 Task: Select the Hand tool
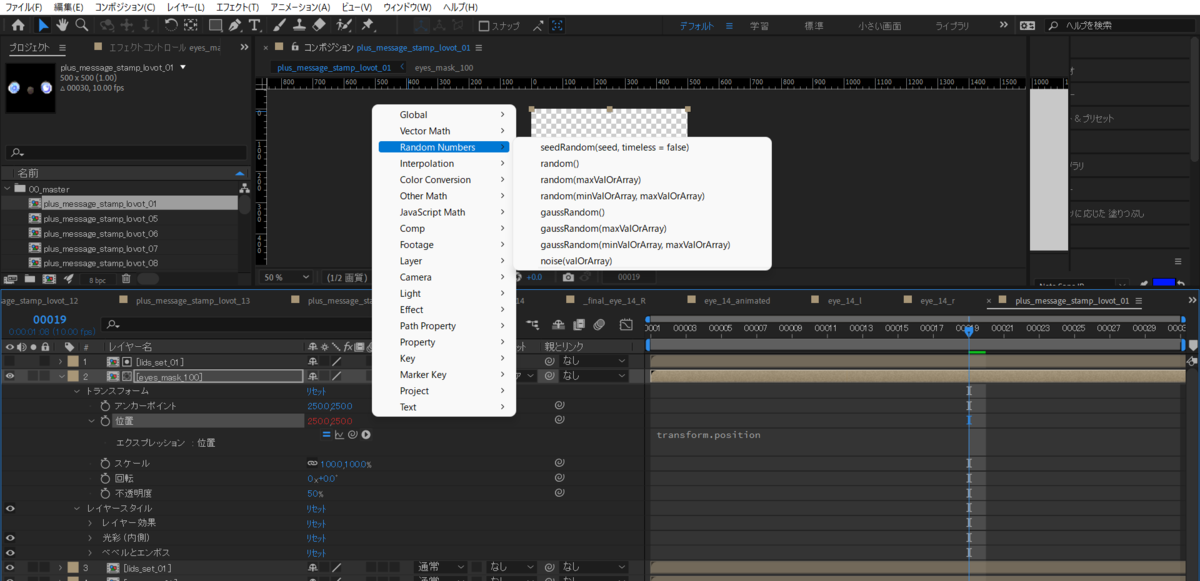63,25
